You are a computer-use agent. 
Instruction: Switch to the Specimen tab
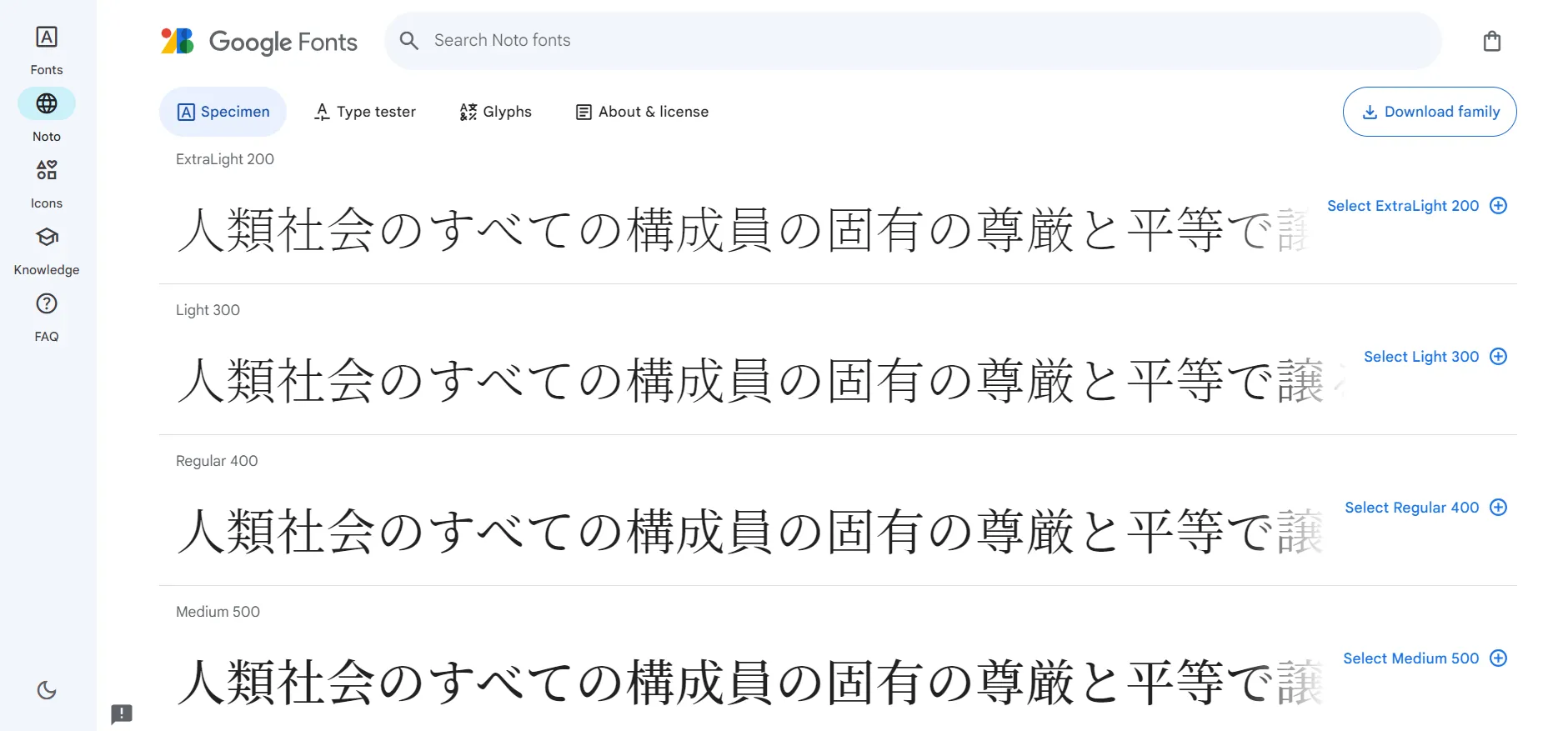[223, 112]
